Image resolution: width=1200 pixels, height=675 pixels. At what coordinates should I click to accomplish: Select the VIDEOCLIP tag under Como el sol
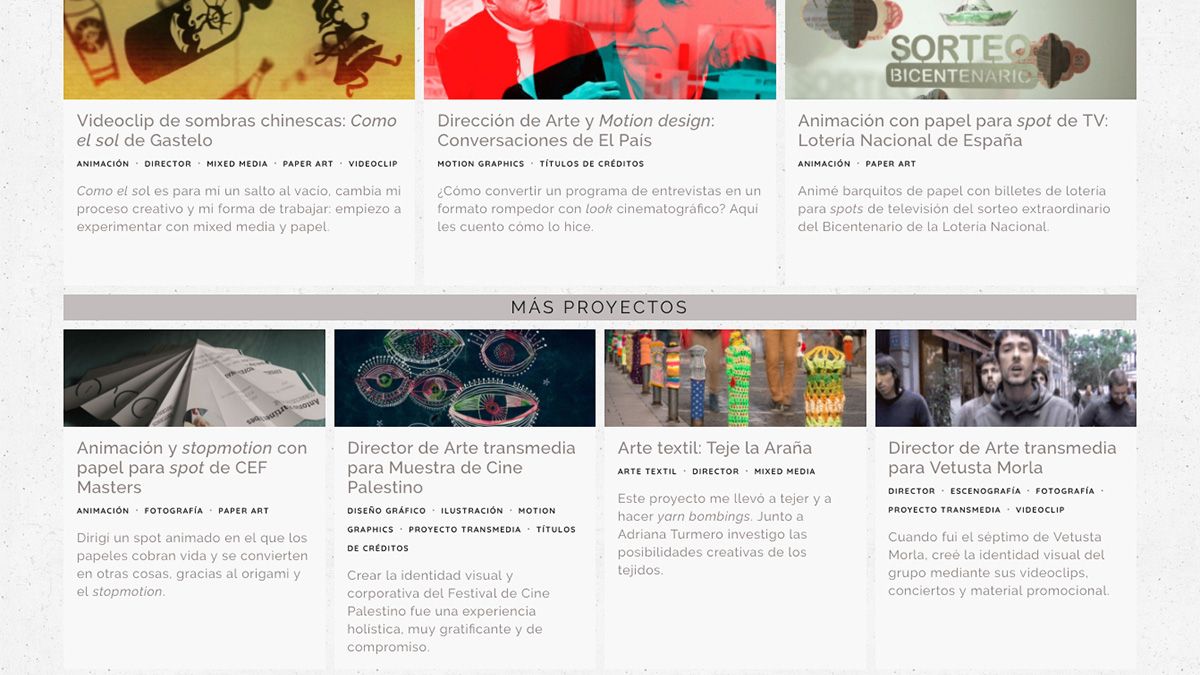click(x=373, y=164)
